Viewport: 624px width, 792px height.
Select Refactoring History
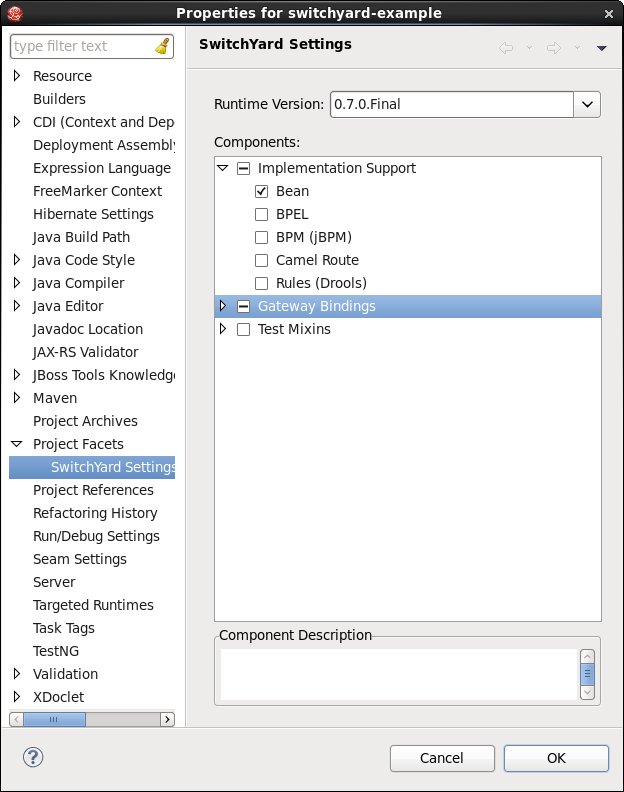[95, 513]
